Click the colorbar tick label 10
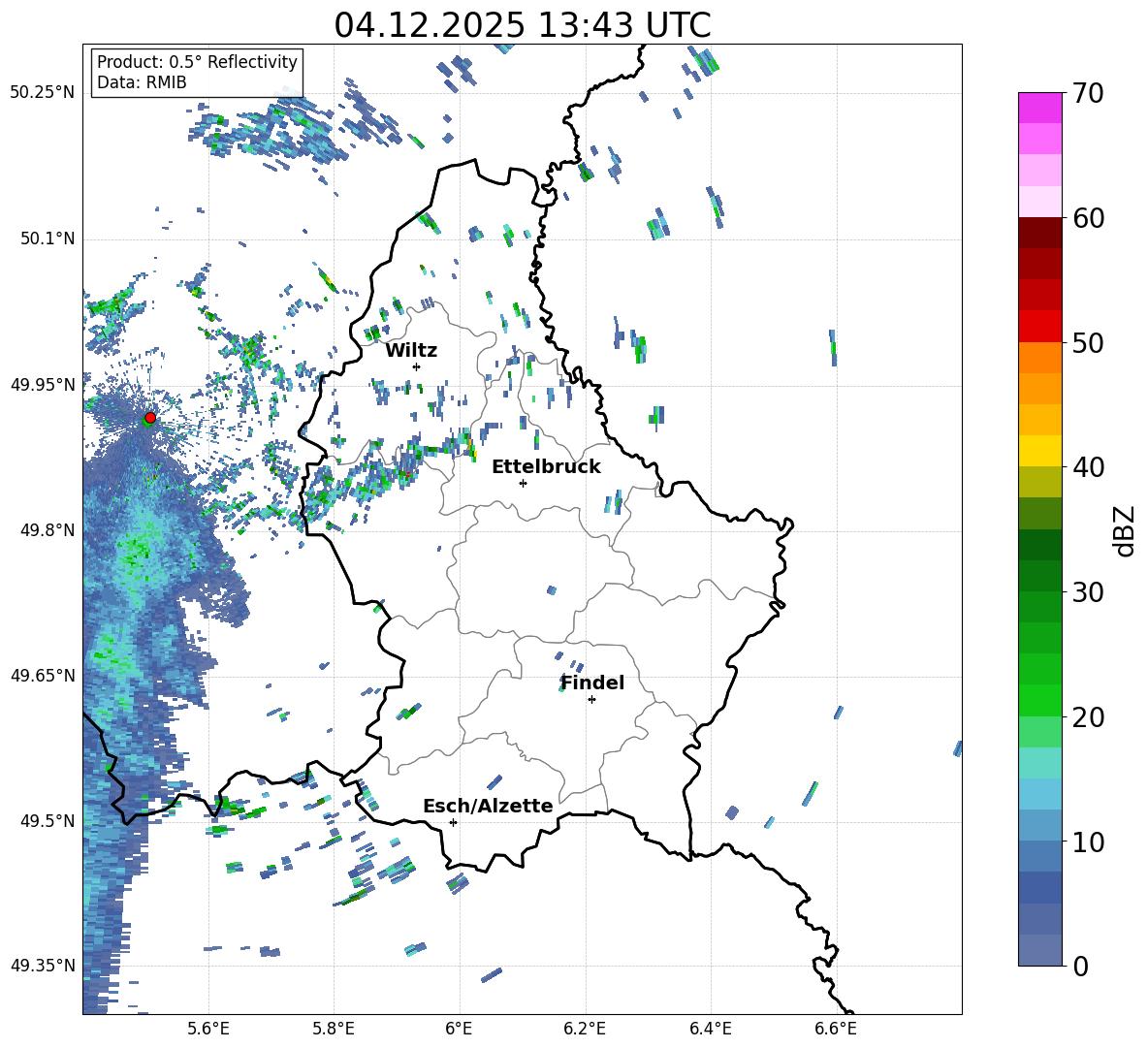The width and height of the screenshot is (1148, 1048). [1087, 842]
